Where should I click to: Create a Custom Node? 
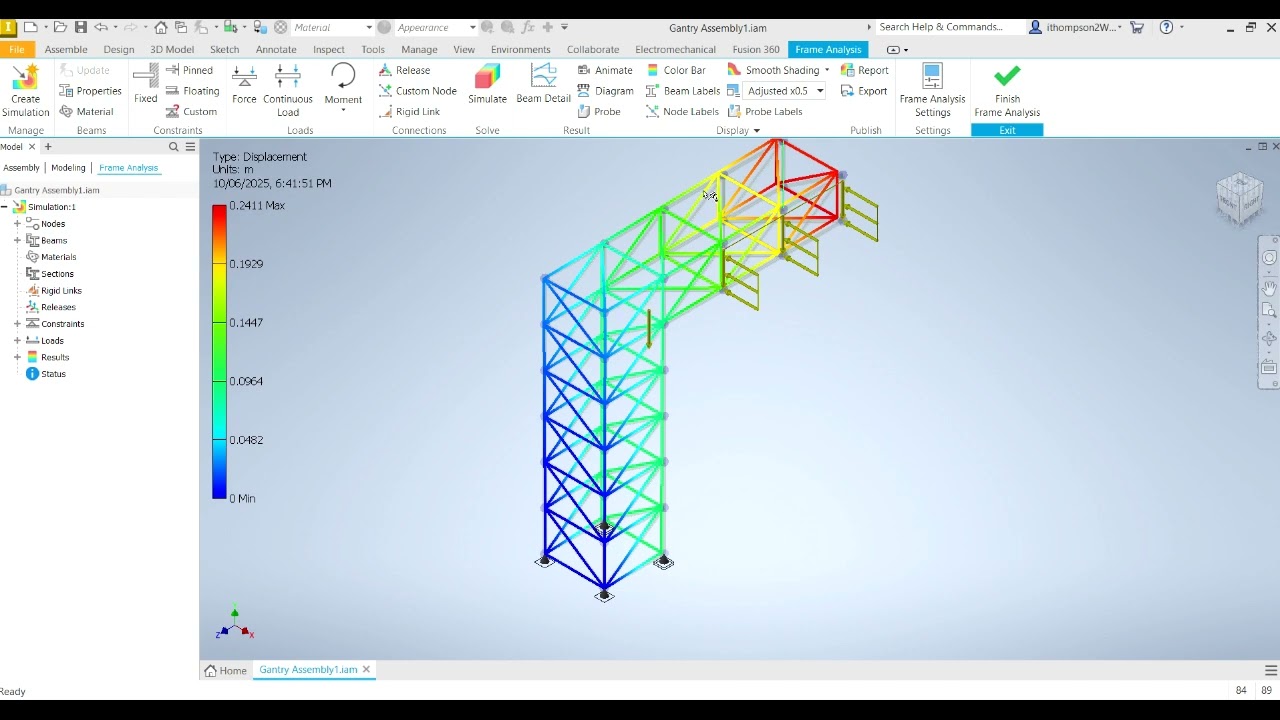tap(417, 91)
